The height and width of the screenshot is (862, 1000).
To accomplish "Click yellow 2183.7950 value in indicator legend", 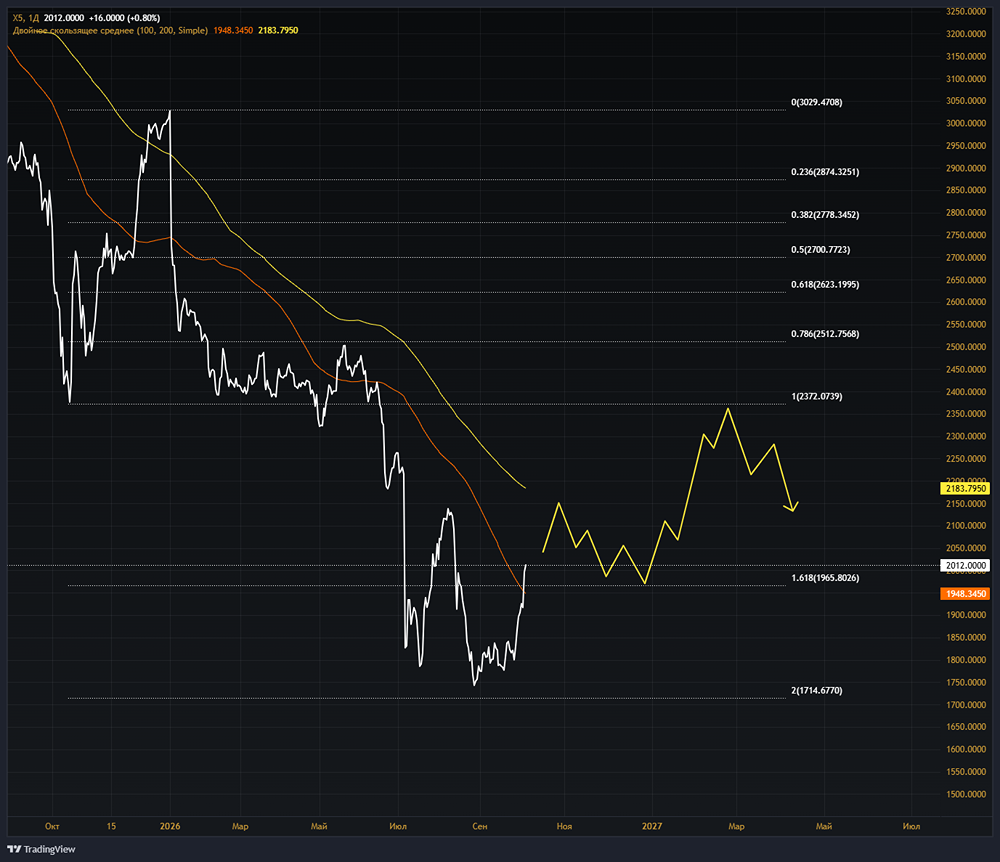I will coord(278,30).
